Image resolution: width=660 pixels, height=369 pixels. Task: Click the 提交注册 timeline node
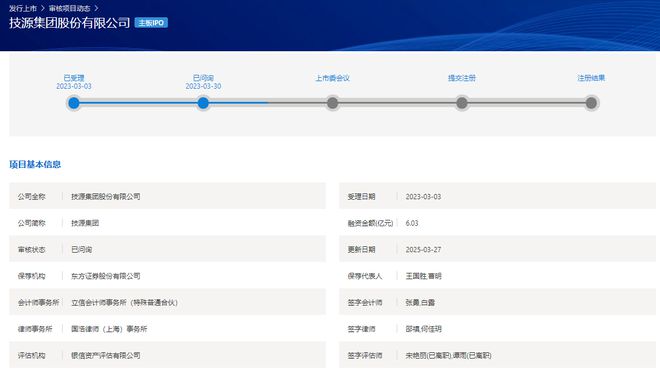coord(462,103)
